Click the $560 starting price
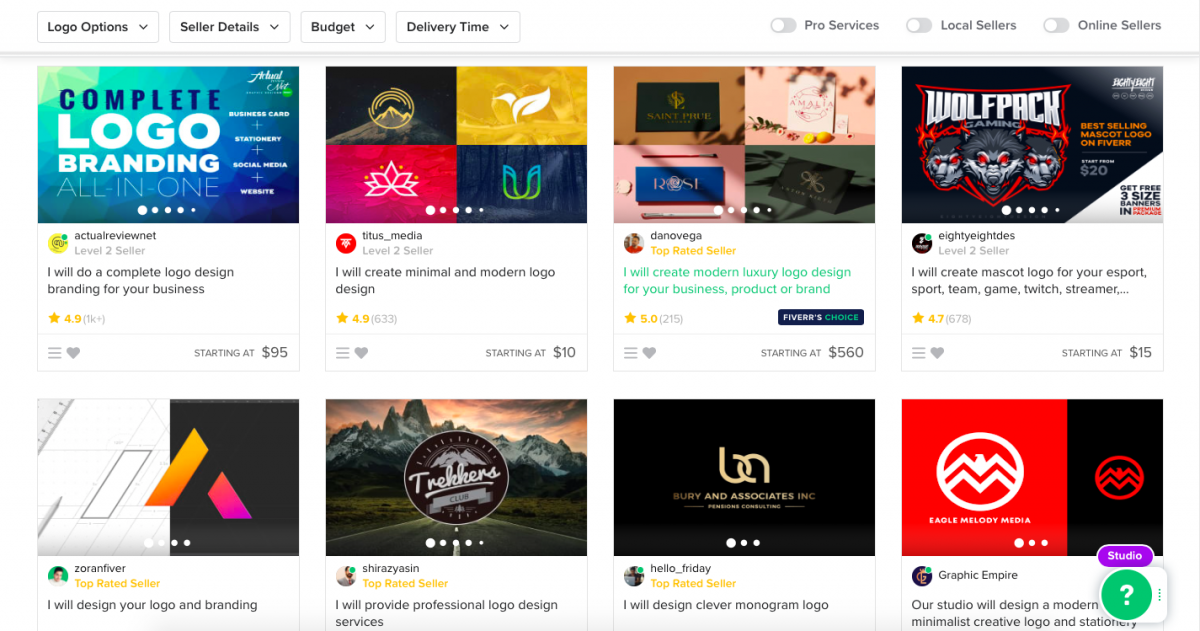Image resolution: width=1200 pixels, height=631 pixels. tap(846, 352)
